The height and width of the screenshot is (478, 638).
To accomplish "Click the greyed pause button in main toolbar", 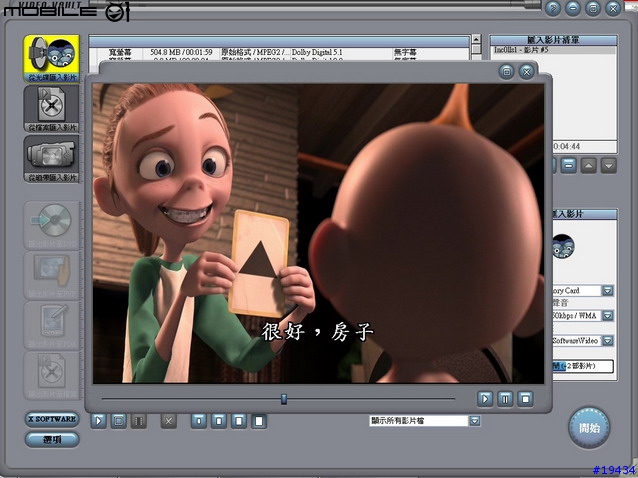I will tap(138, 421).
